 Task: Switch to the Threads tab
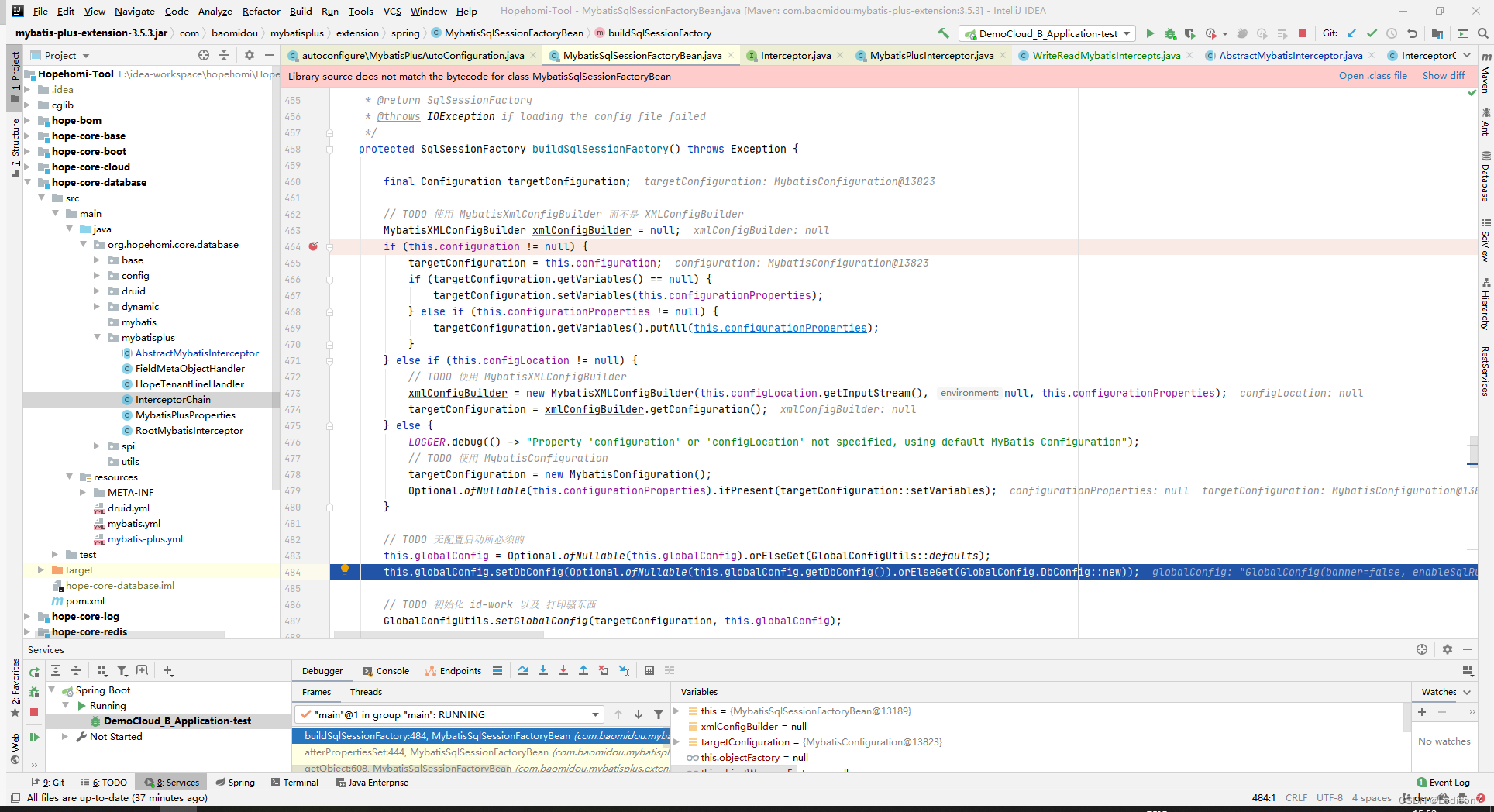tap(366, 692)
